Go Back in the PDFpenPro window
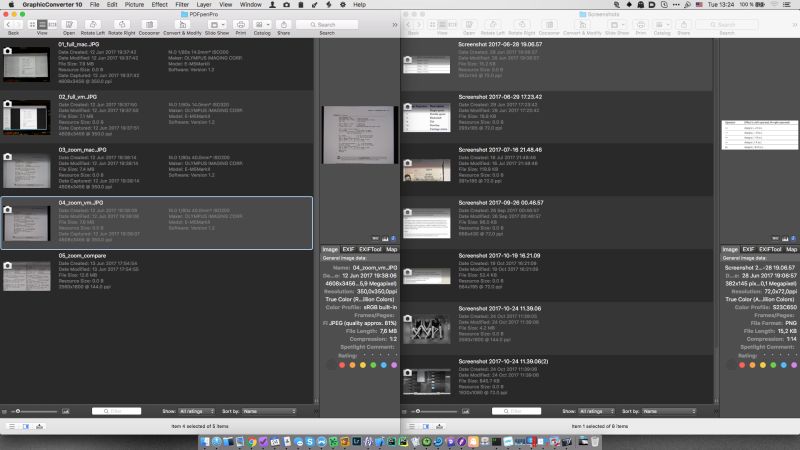This screenshot has width=800, height=450. point(8,24)
